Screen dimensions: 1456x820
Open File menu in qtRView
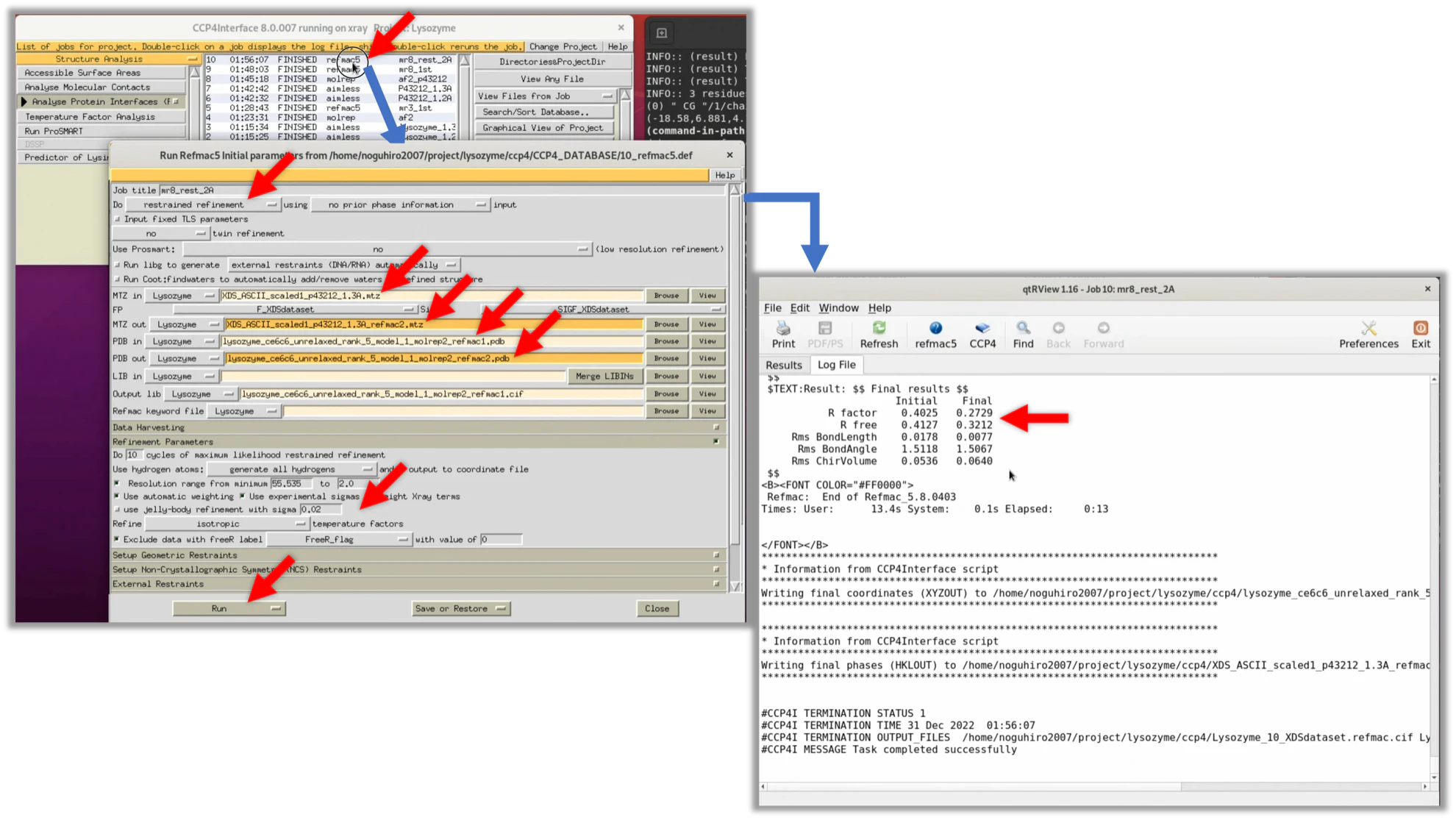click(x=772, y=308)
